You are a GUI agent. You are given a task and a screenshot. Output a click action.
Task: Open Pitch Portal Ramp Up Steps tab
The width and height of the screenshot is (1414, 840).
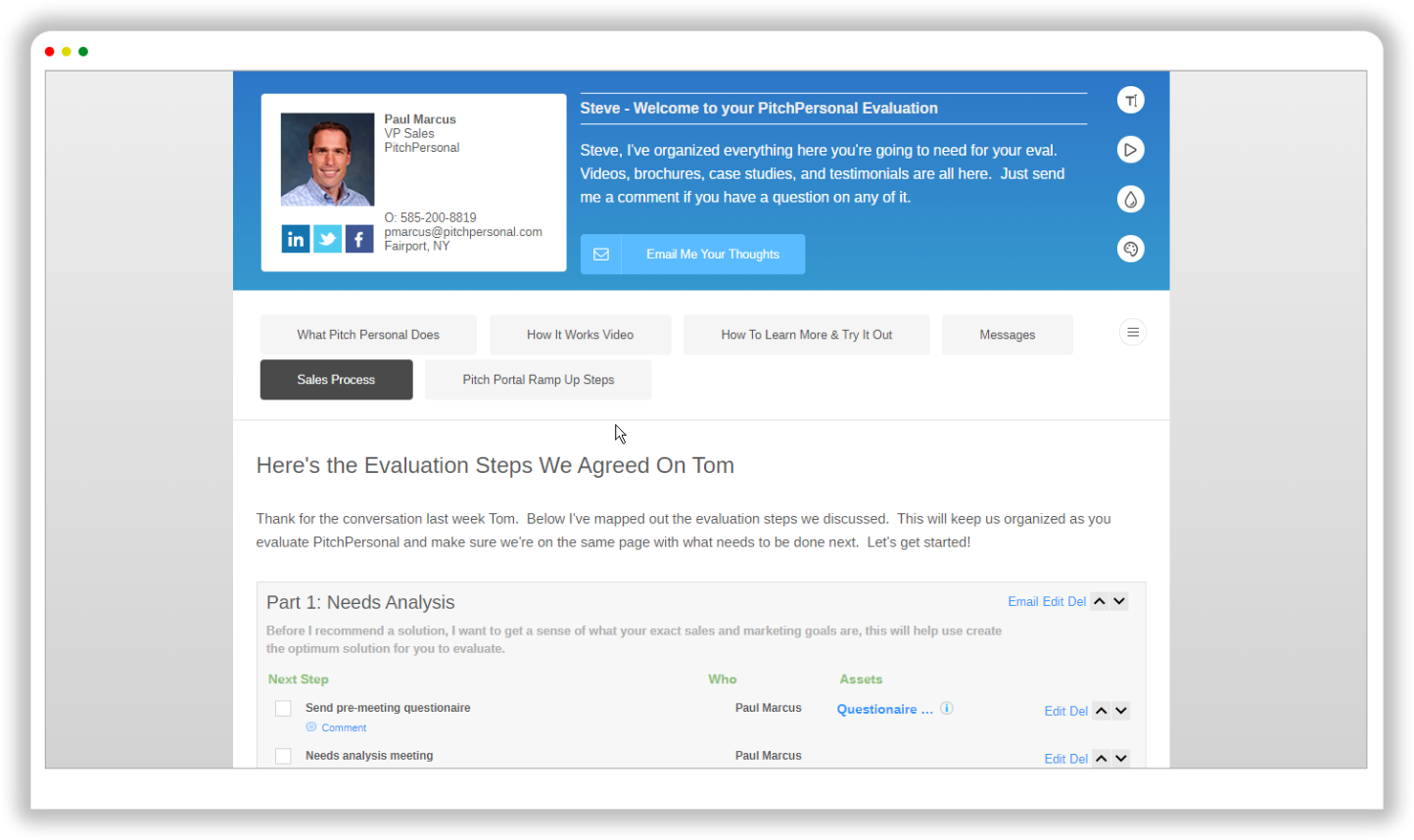tap(538, 380)
